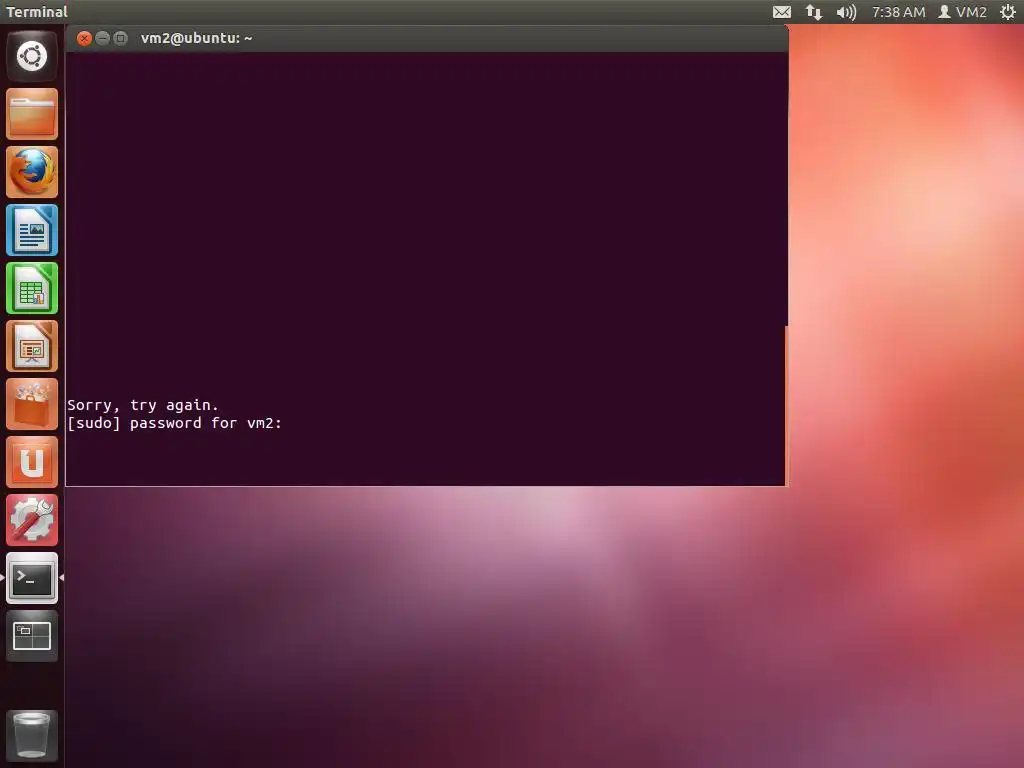Open the Files folder launcher icon

[32, 114]
